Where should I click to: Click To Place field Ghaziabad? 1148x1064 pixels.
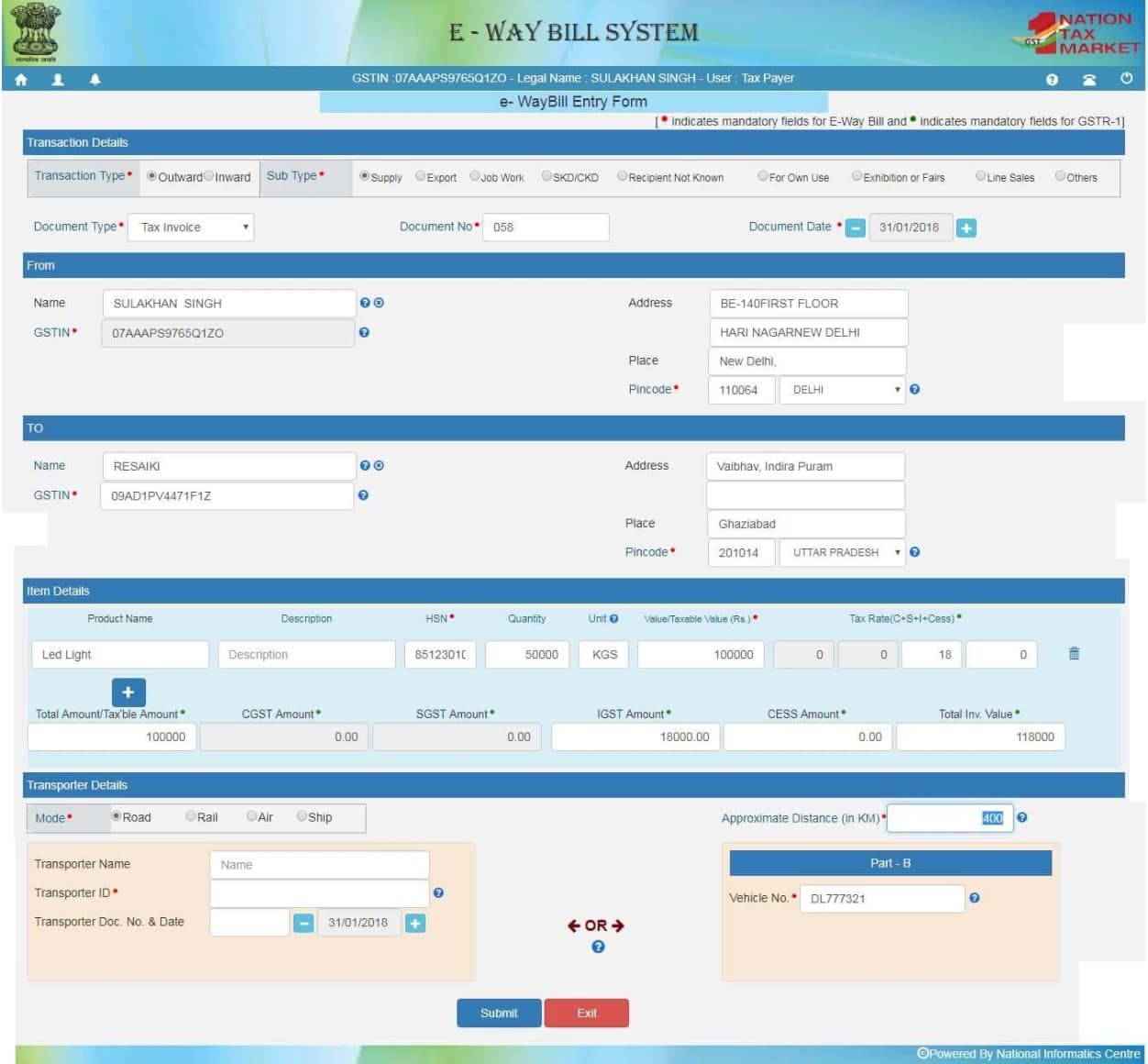806,524
